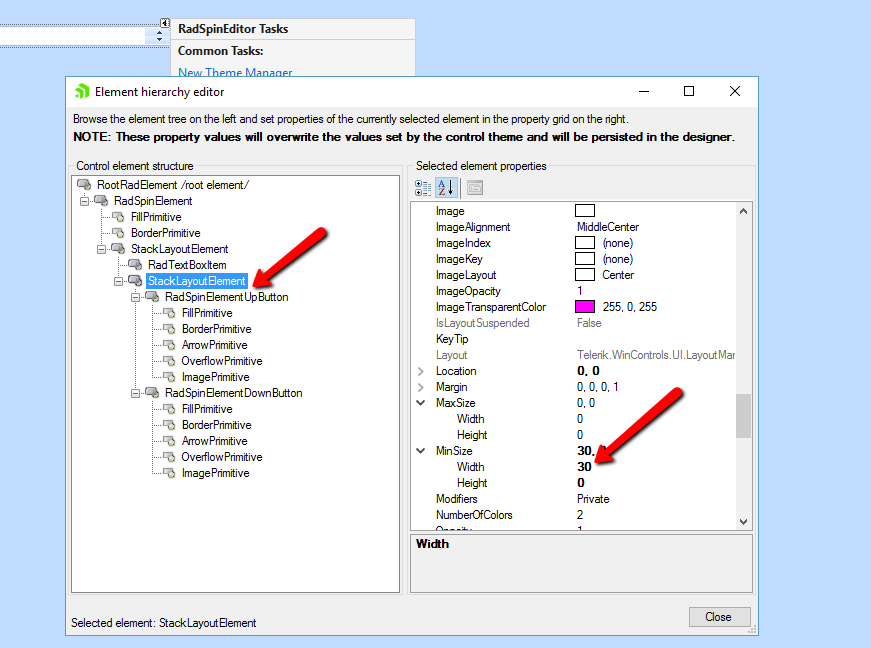Collapse the first StackLayoutElement node

[x=102, y=249]
